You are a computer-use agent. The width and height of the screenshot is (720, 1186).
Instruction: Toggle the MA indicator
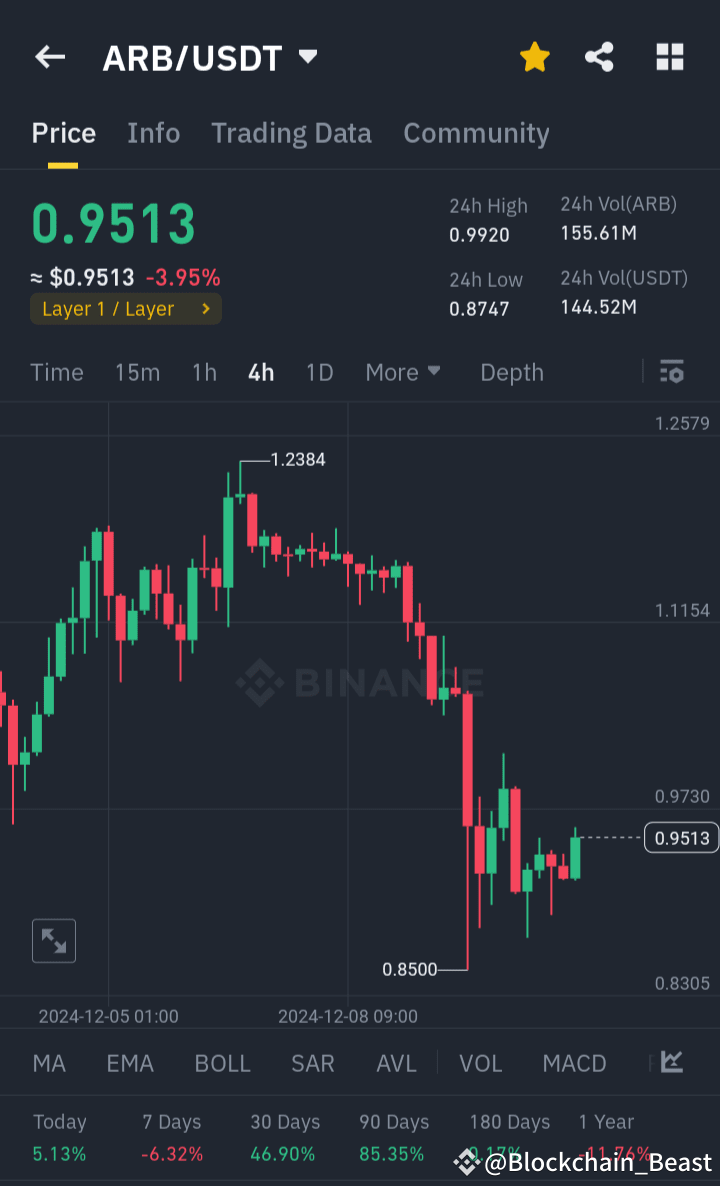coord(49,1063)
